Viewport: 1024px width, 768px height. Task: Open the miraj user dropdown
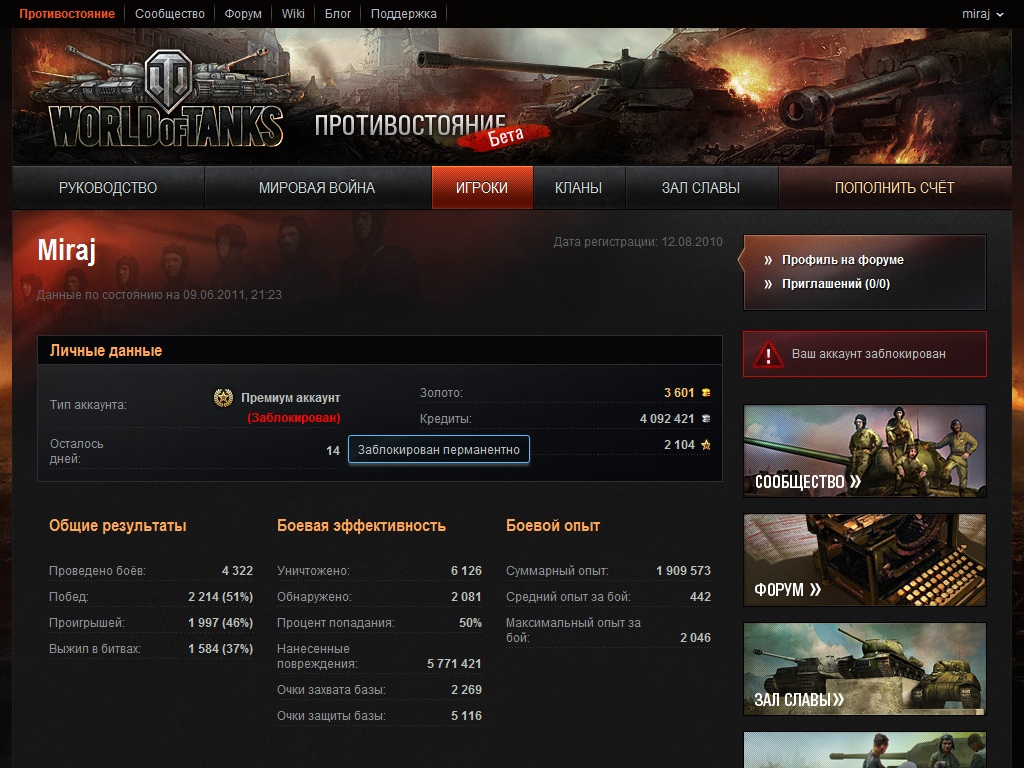coord(982,14)
